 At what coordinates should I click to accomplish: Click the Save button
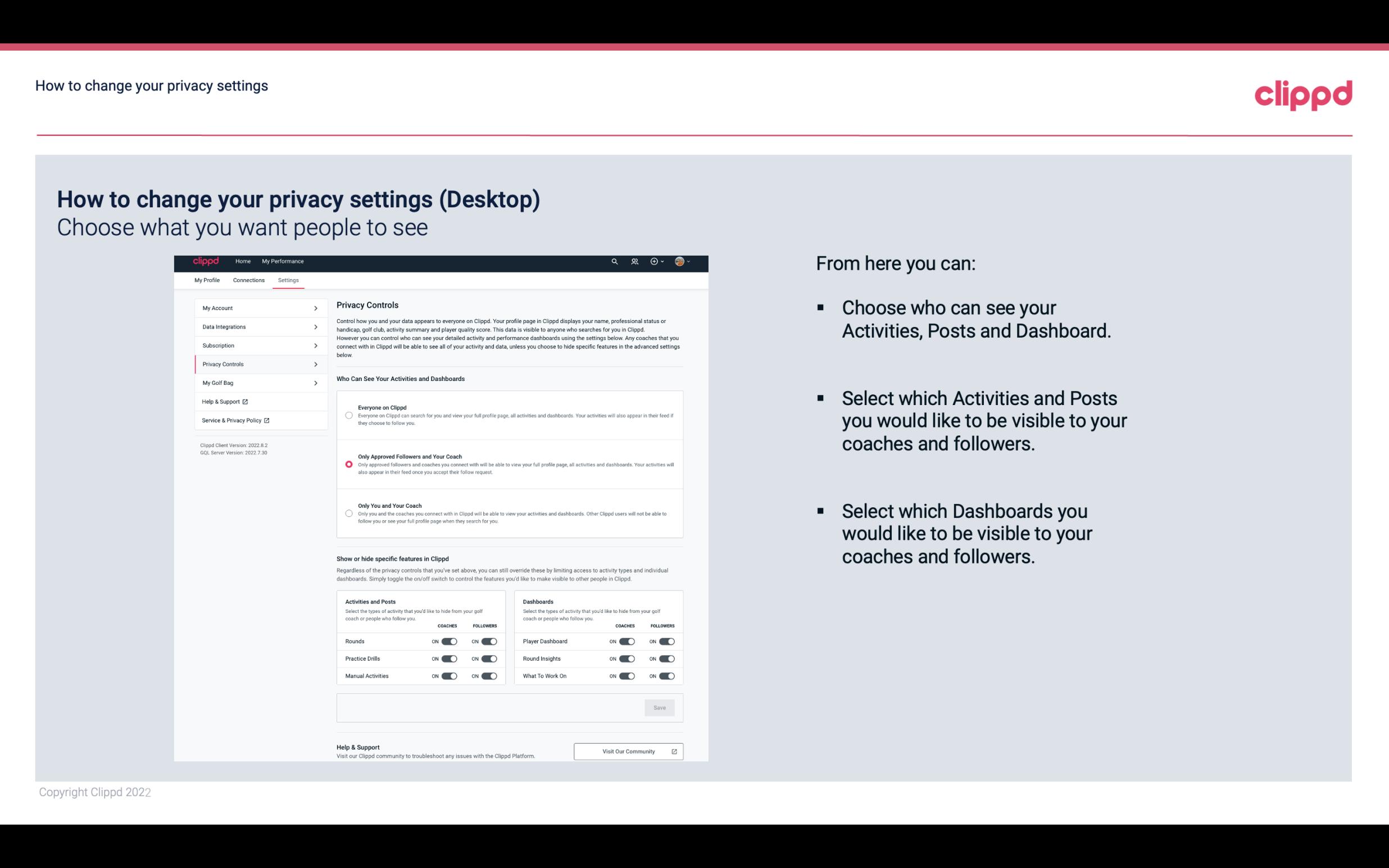point(660,708)
